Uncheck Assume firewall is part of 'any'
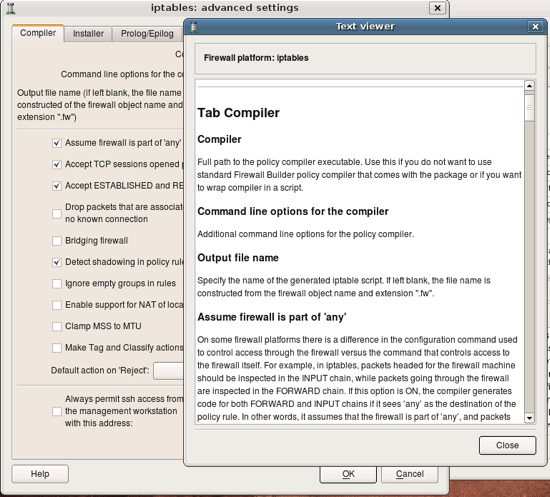The image size is (550, 497). (57, 143)
